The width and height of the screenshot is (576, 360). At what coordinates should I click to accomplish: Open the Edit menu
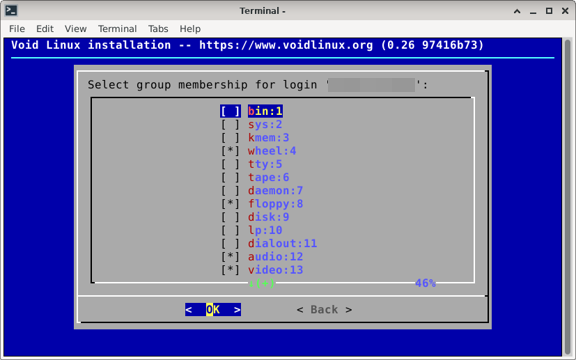pos(45,29)
